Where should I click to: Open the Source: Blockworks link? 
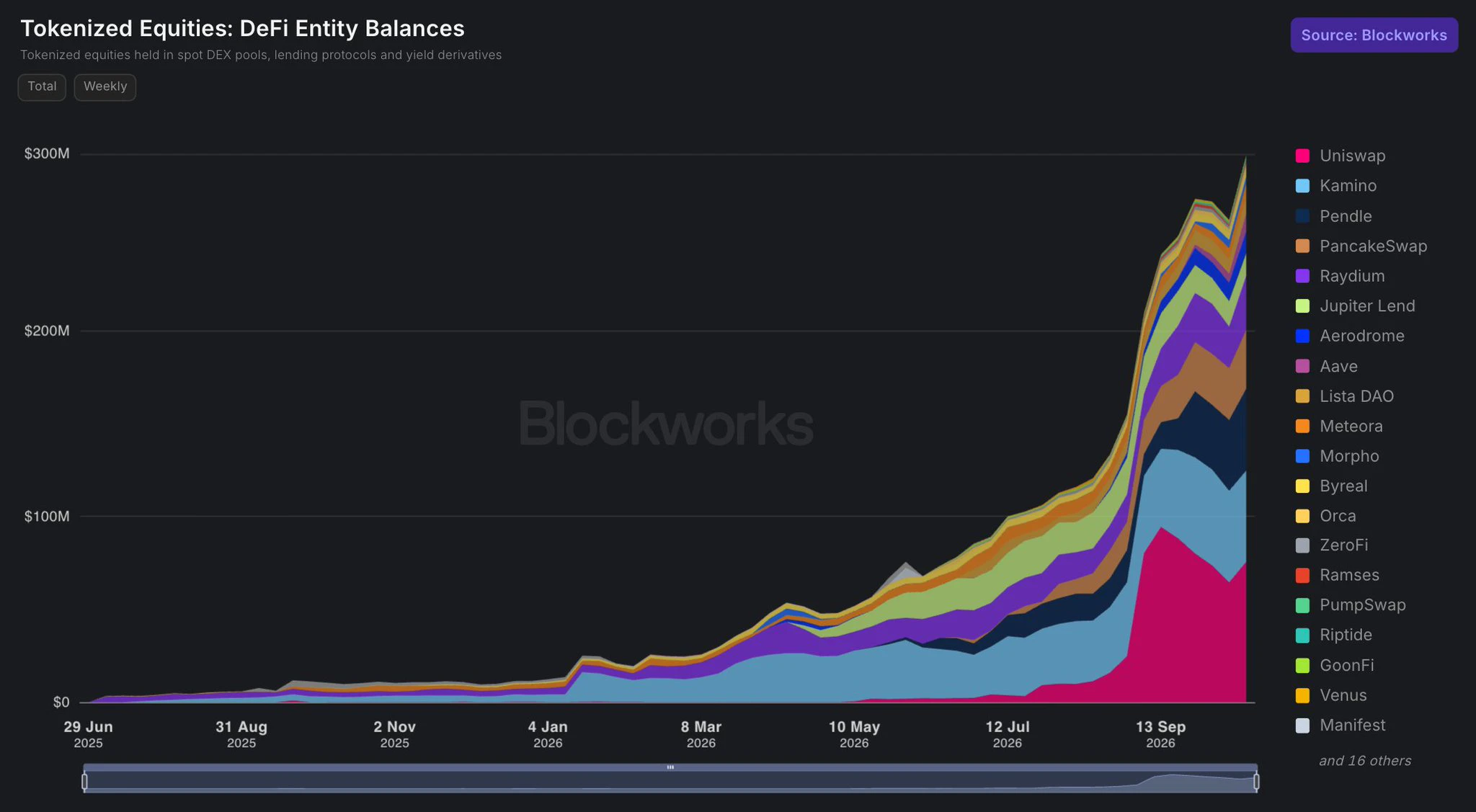(1374, 35)
